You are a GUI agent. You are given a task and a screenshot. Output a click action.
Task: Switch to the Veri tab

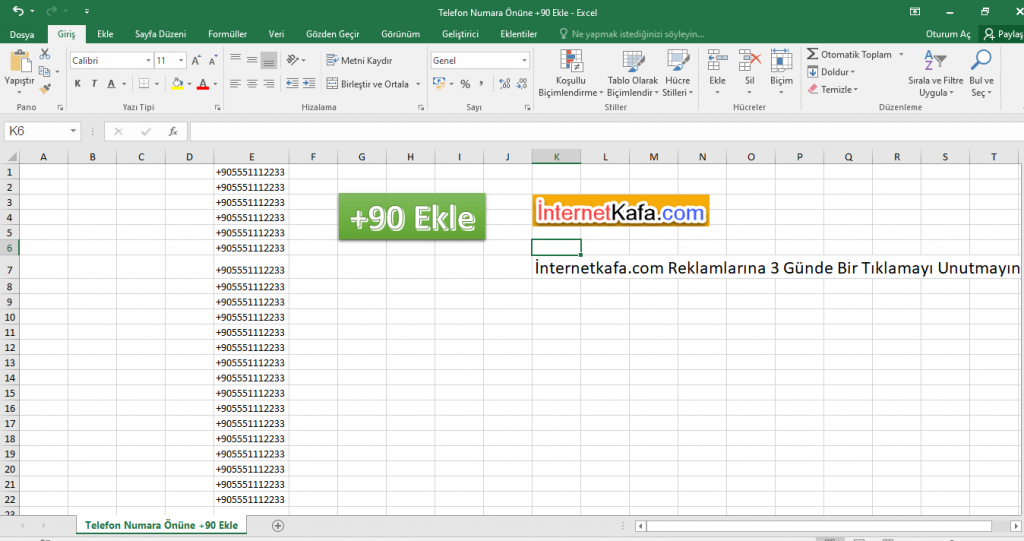(x=276, y=34)
